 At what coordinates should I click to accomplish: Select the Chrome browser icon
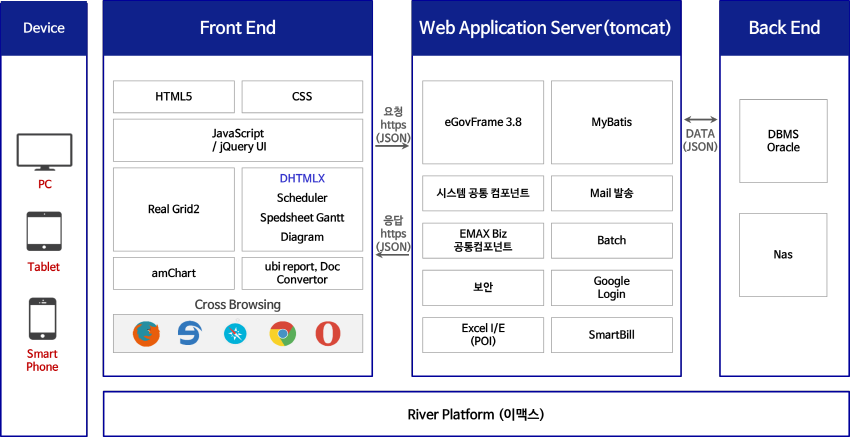pyautogui.click(x=282, y=334)
